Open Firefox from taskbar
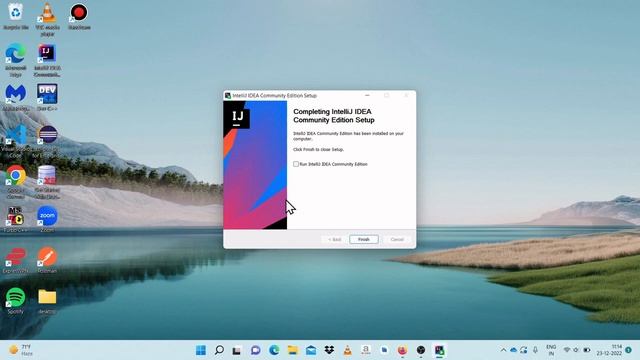640x360 pixels. 402,350
